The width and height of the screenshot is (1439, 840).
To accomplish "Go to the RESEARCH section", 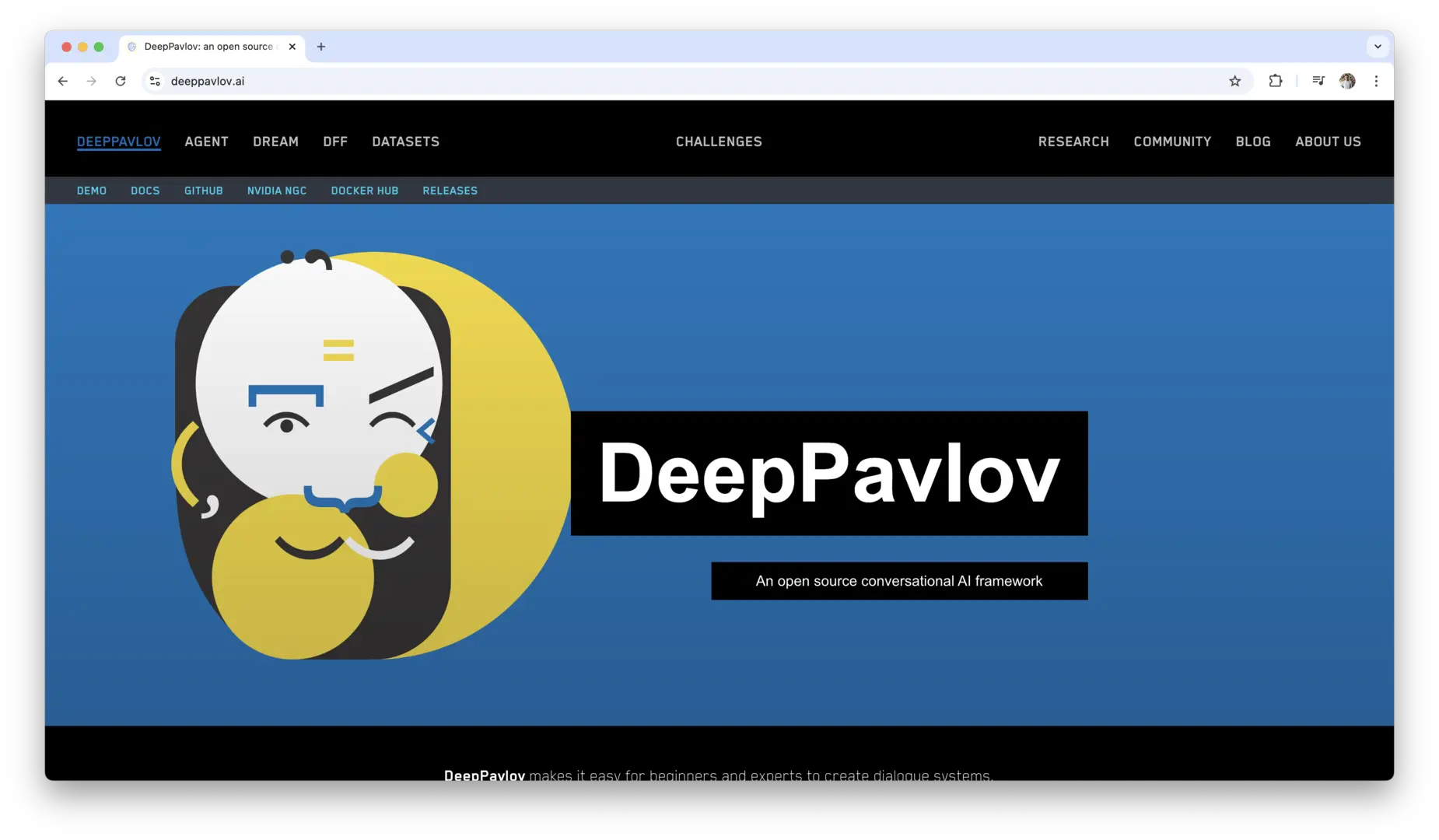I will point(1073,142).
